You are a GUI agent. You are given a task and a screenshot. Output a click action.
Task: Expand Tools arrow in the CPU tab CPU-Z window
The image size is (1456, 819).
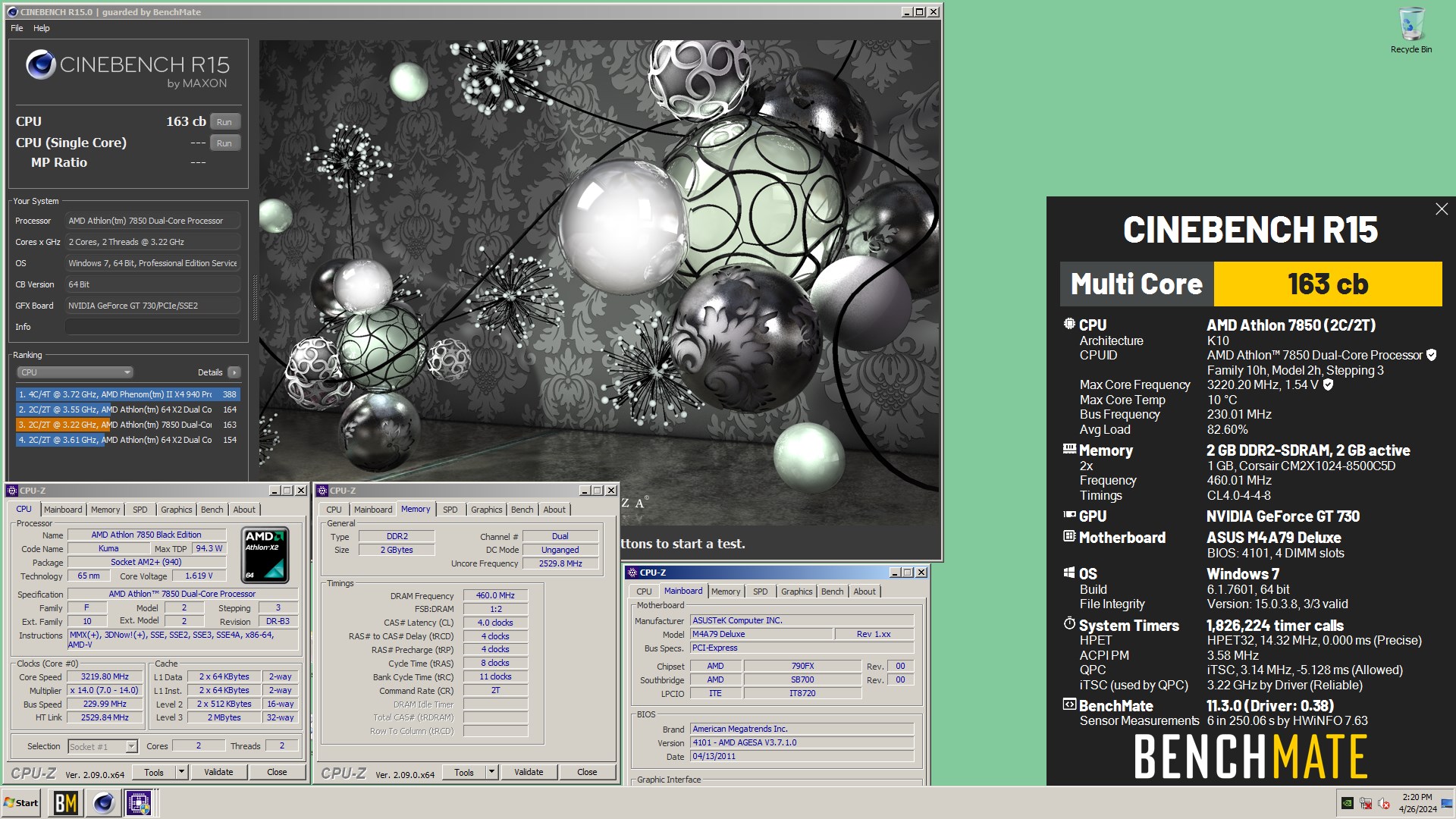pyautogui.click(x=181, y=773)
